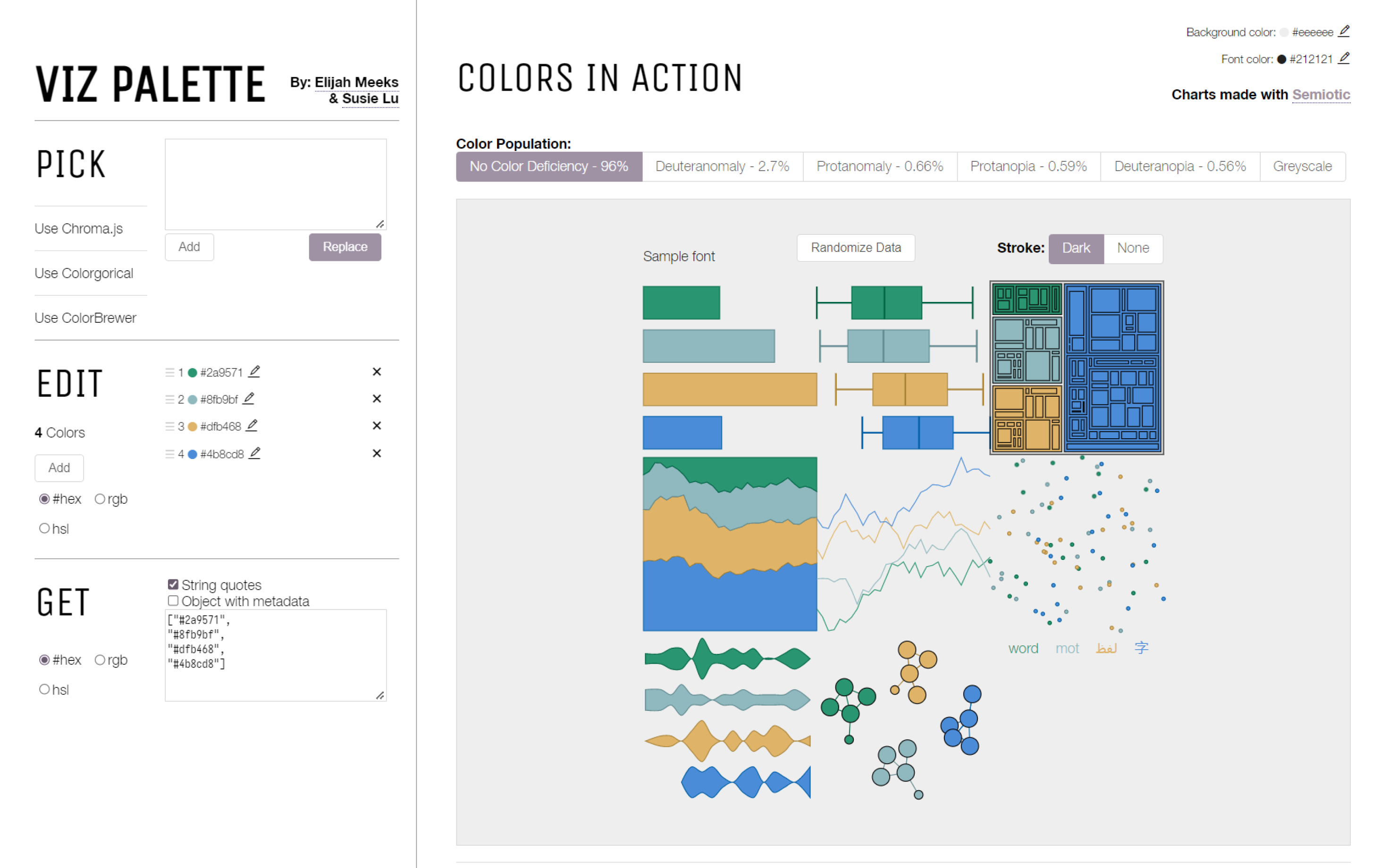Remove color #8fb9bf with its X icon

click(x=377, y=399)
